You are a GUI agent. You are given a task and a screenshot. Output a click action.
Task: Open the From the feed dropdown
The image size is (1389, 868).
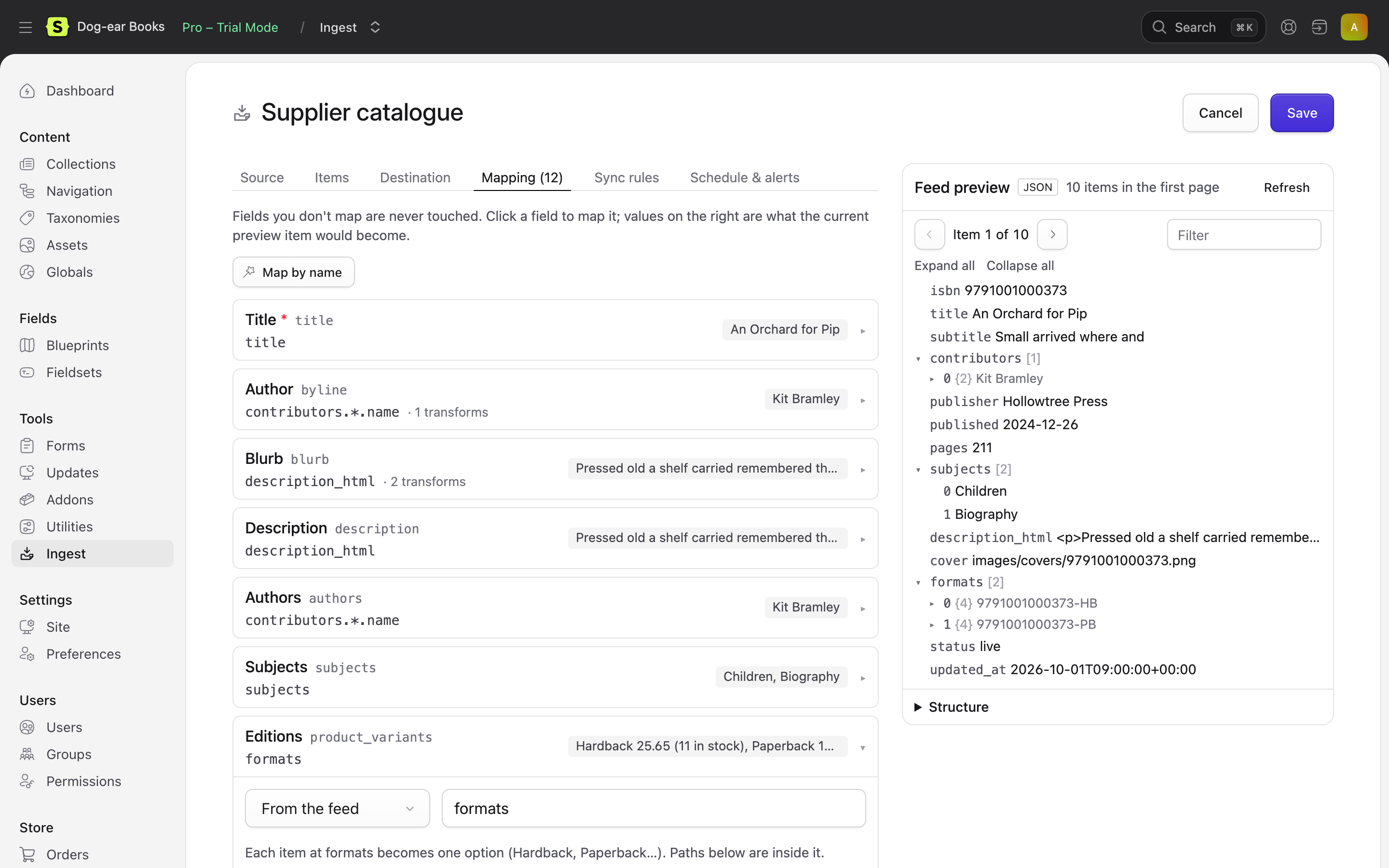338,808
